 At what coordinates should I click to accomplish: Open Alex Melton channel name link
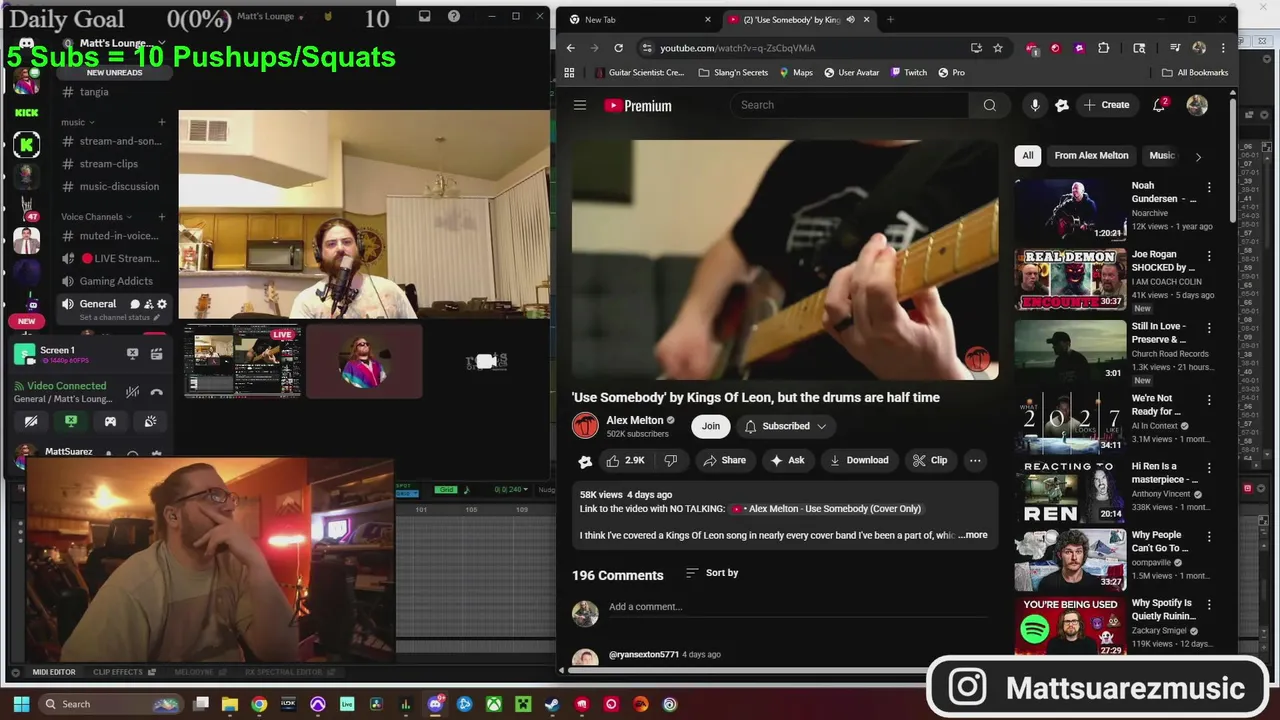(635, 420)
